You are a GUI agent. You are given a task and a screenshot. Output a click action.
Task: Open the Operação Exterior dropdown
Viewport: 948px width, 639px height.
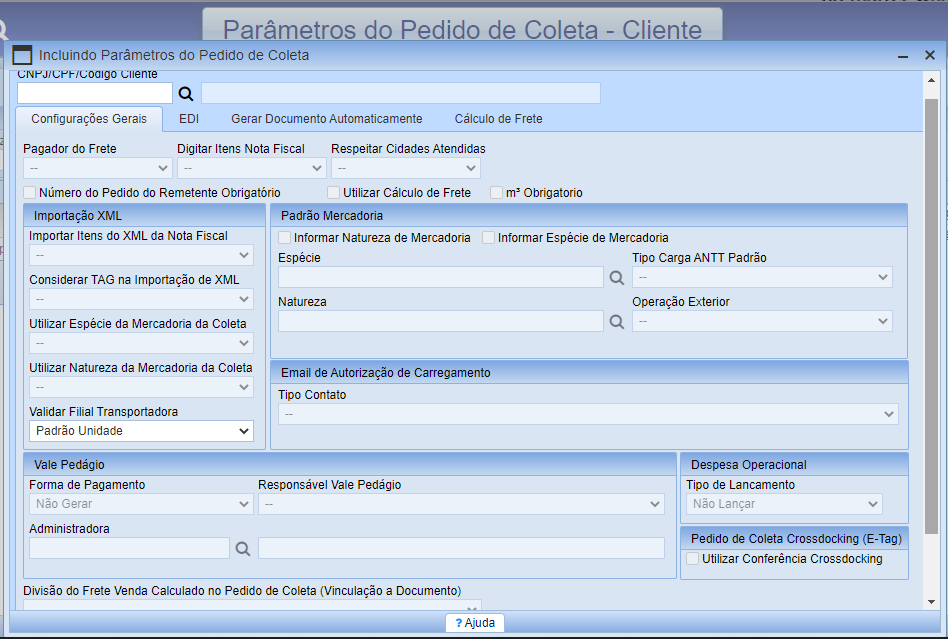coord(762,322)
